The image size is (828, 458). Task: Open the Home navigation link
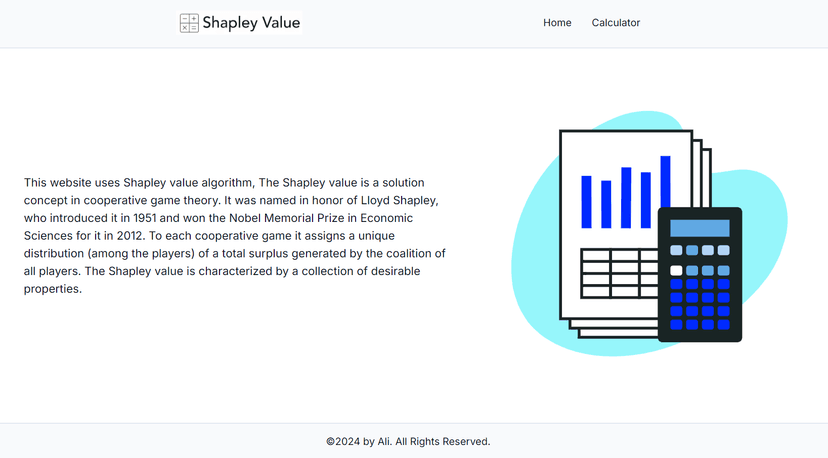[557, 23]
